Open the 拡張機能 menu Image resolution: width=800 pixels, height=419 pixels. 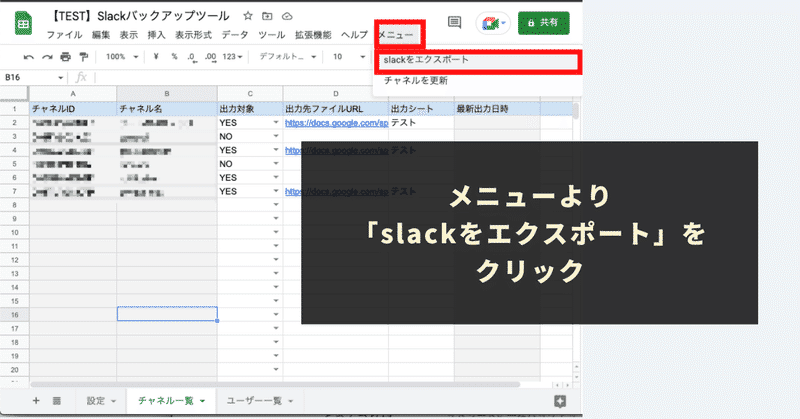(313, 35)
